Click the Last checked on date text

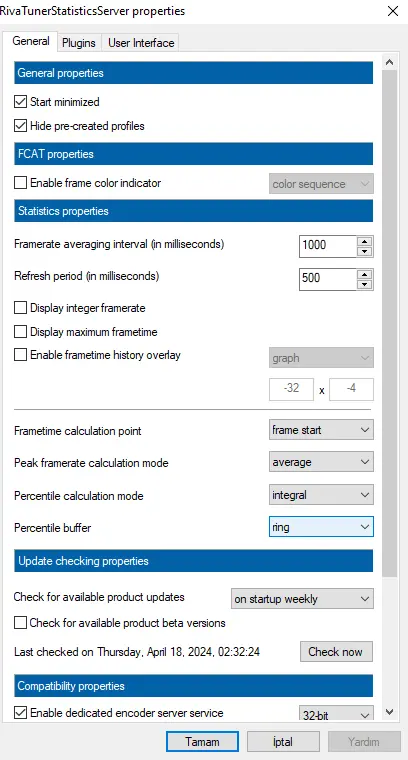pos(137,652)
